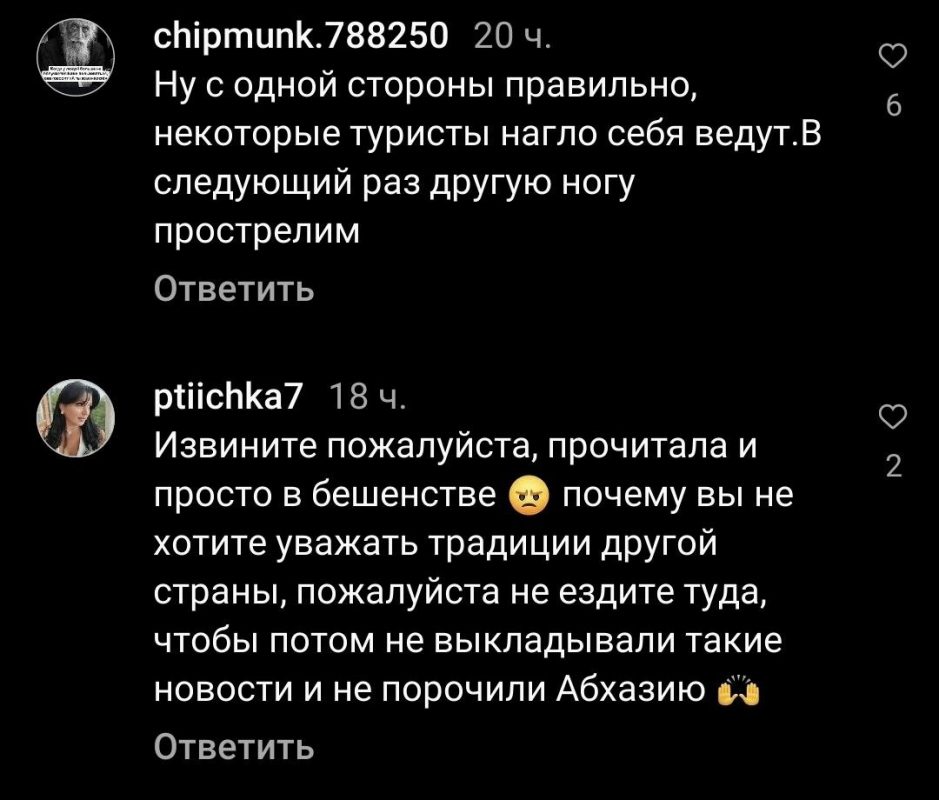Select the word Абхазию in the second comment
939x800 pixels.
pyautogui.click(x=631, y=690)
